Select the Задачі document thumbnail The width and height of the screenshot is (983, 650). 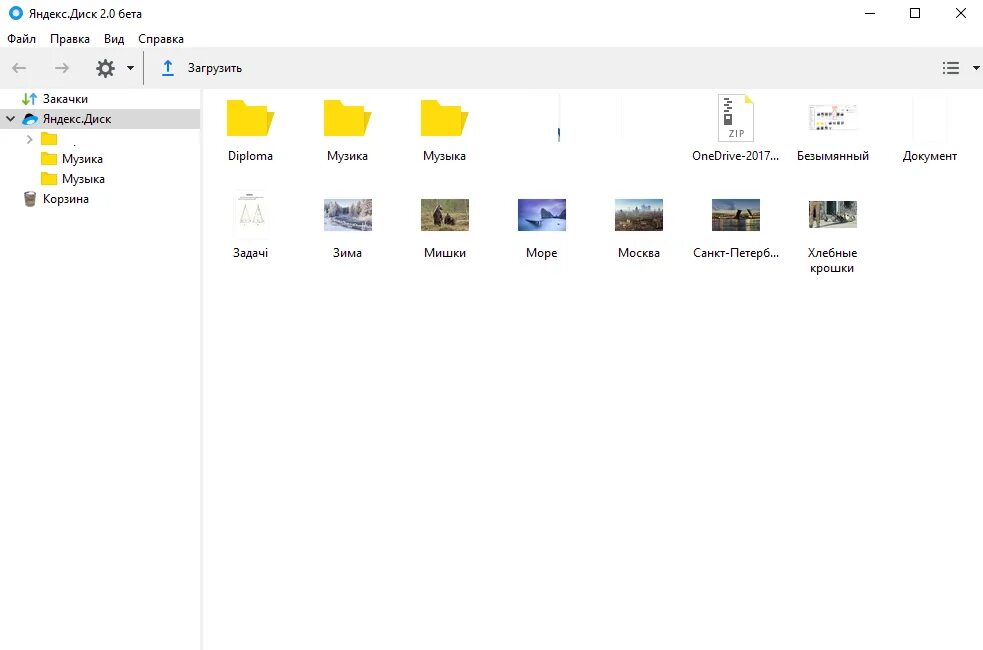(x=250, y=215)
